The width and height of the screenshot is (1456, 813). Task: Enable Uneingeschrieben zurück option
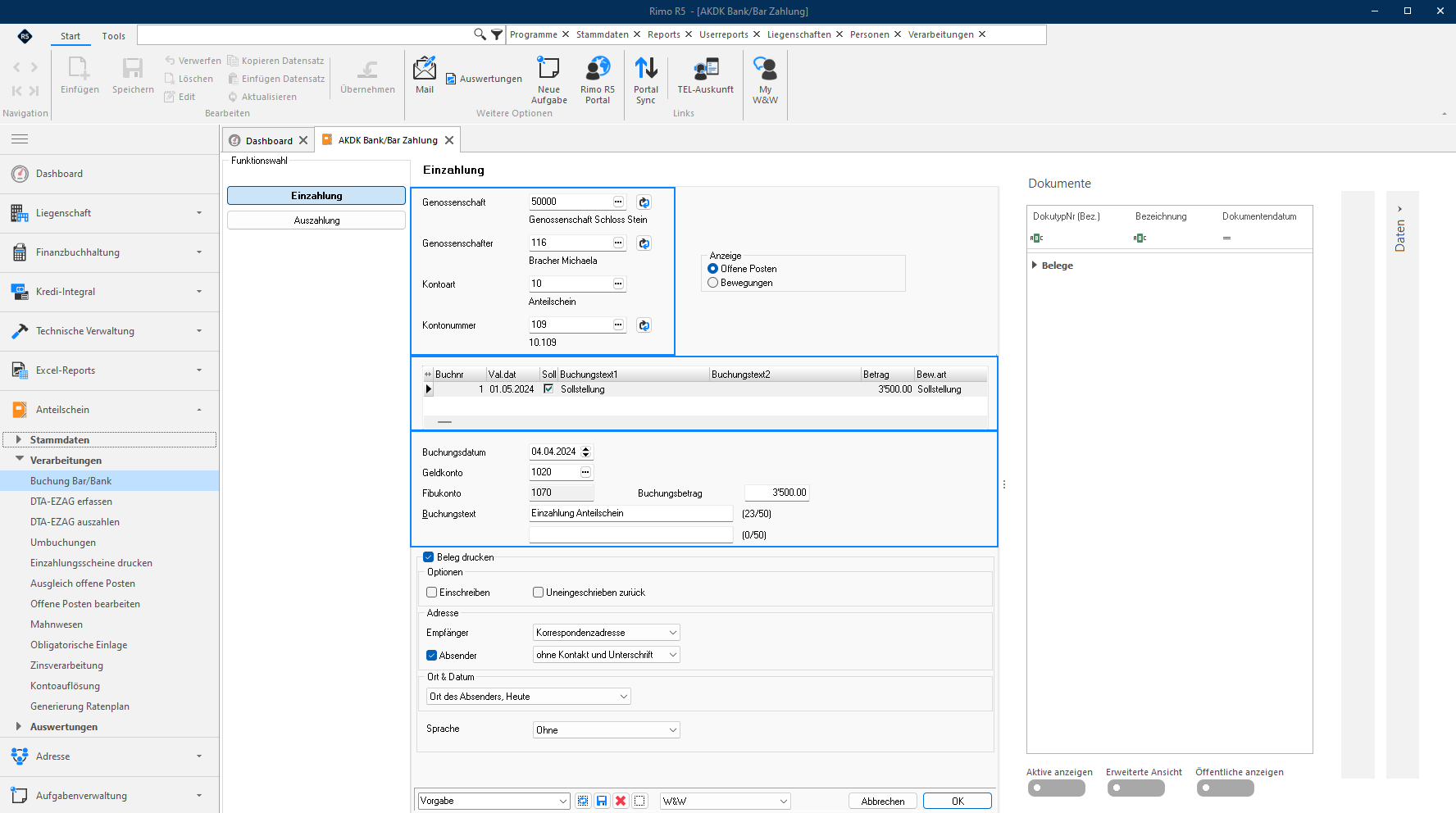coord(538,593)
